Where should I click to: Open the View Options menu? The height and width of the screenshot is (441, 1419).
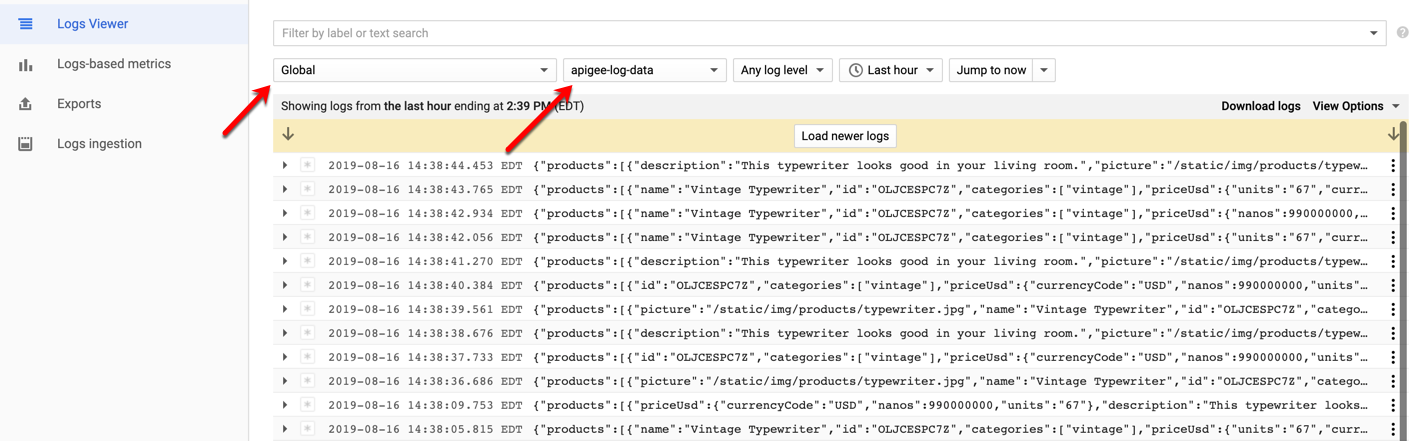(x=1356, y=106)
